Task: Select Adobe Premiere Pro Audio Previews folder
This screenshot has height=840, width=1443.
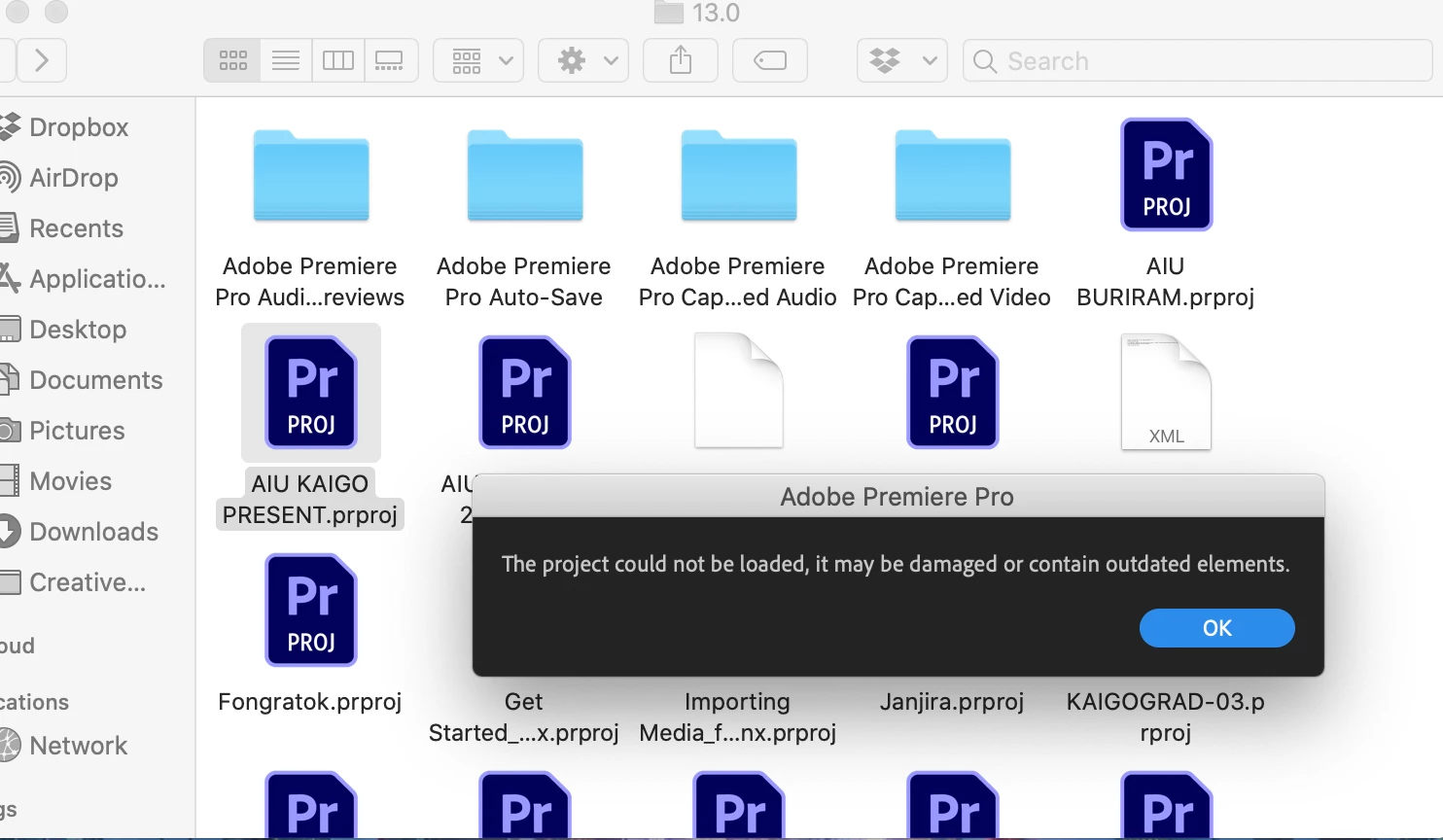Action: (311, 177)
